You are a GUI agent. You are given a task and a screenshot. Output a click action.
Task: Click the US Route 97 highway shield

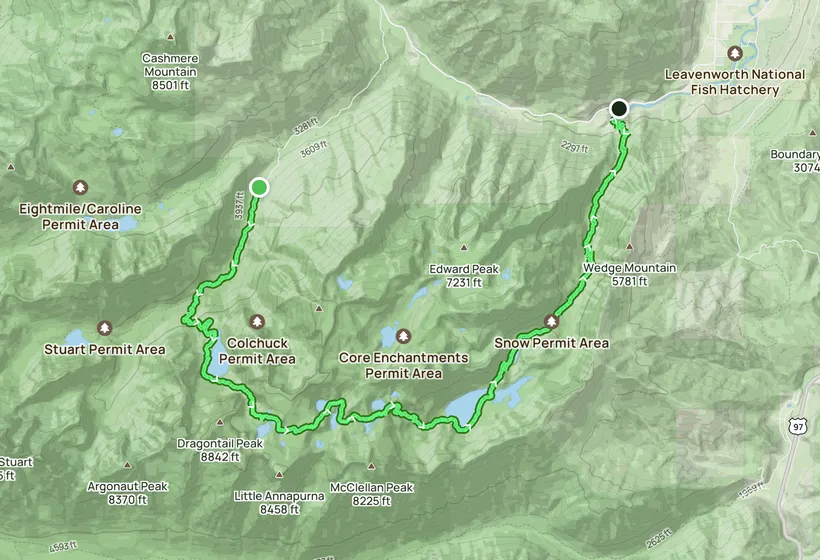click(798, 426)
